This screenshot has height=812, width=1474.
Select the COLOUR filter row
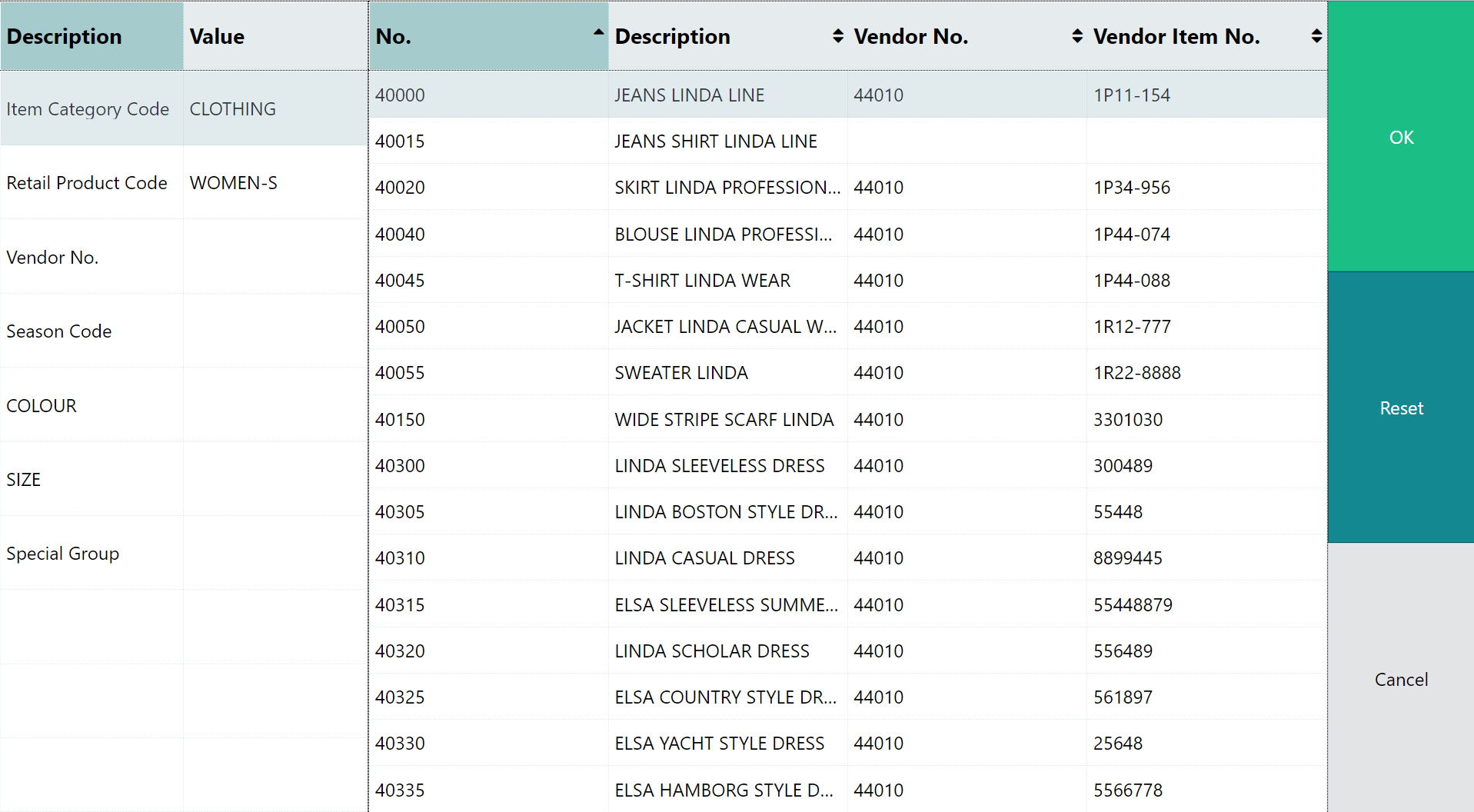pyautogui.click(x=184, y=404)
